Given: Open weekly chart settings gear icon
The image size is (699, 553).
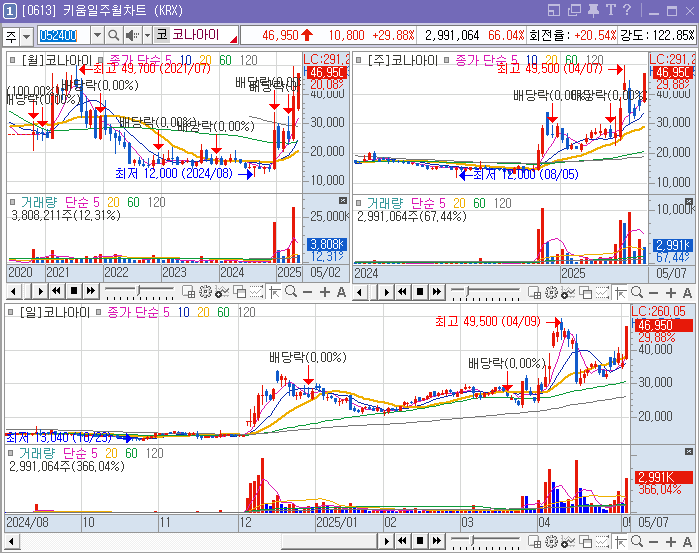Looking at the screenshot, I should tap(551, 293).
